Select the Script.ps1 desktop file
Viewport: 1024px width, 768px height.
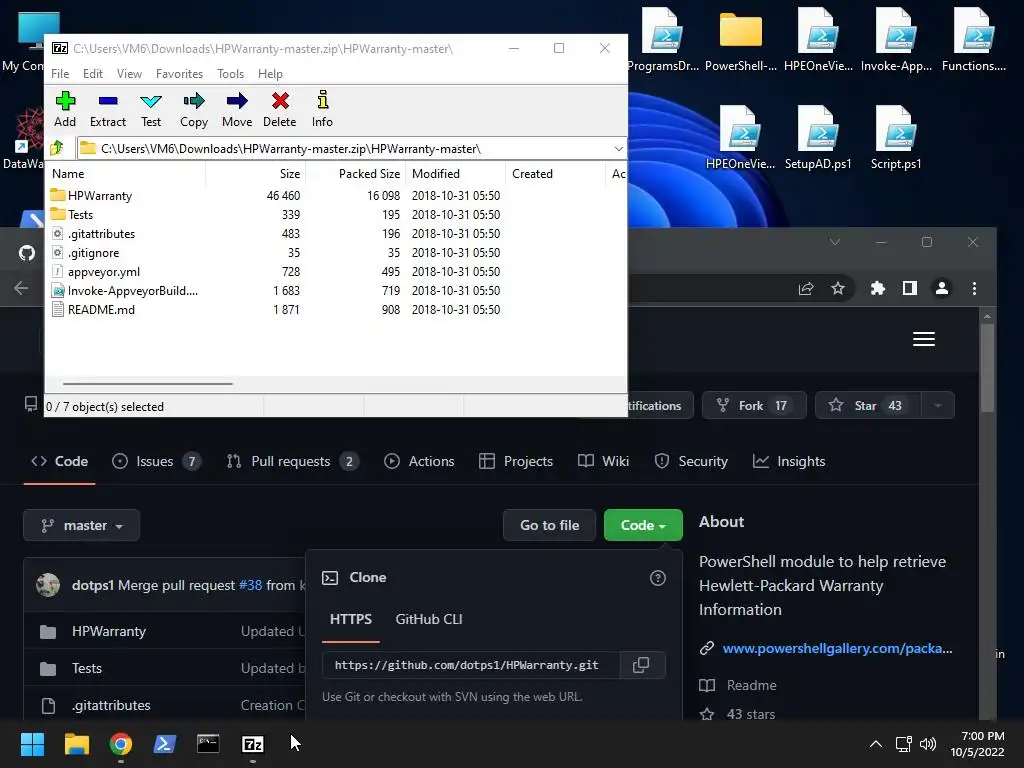click(896, 138)
